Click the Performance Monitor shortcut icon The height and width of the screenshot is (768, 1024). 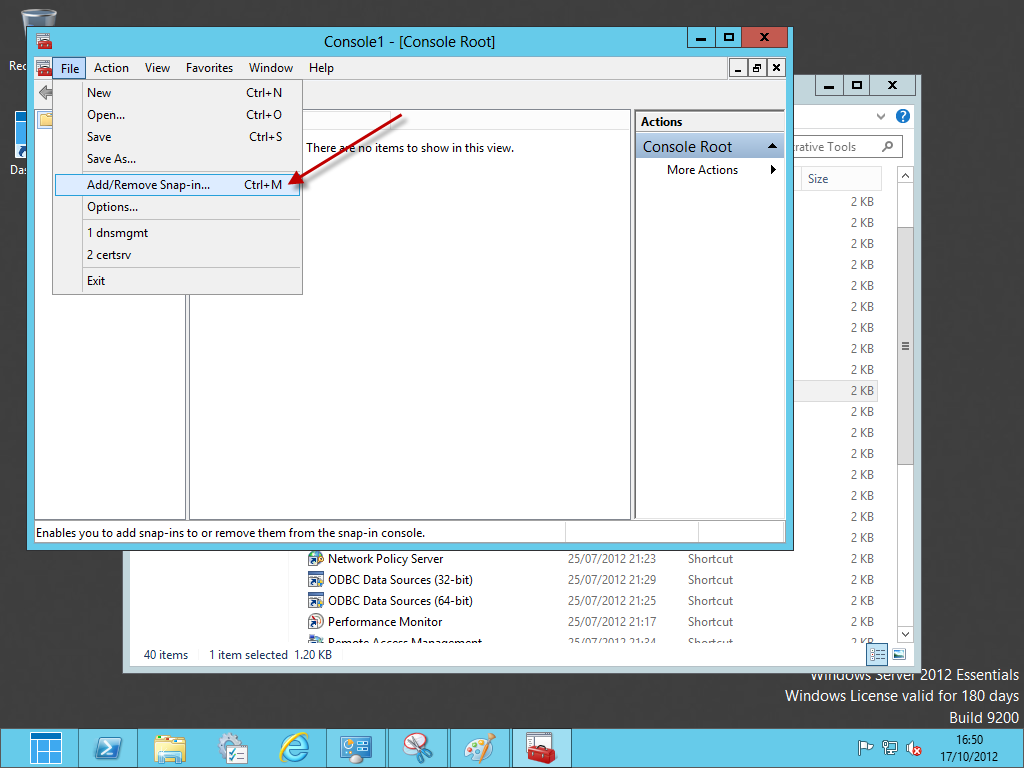pyautogui.click(x=316, y=622)
